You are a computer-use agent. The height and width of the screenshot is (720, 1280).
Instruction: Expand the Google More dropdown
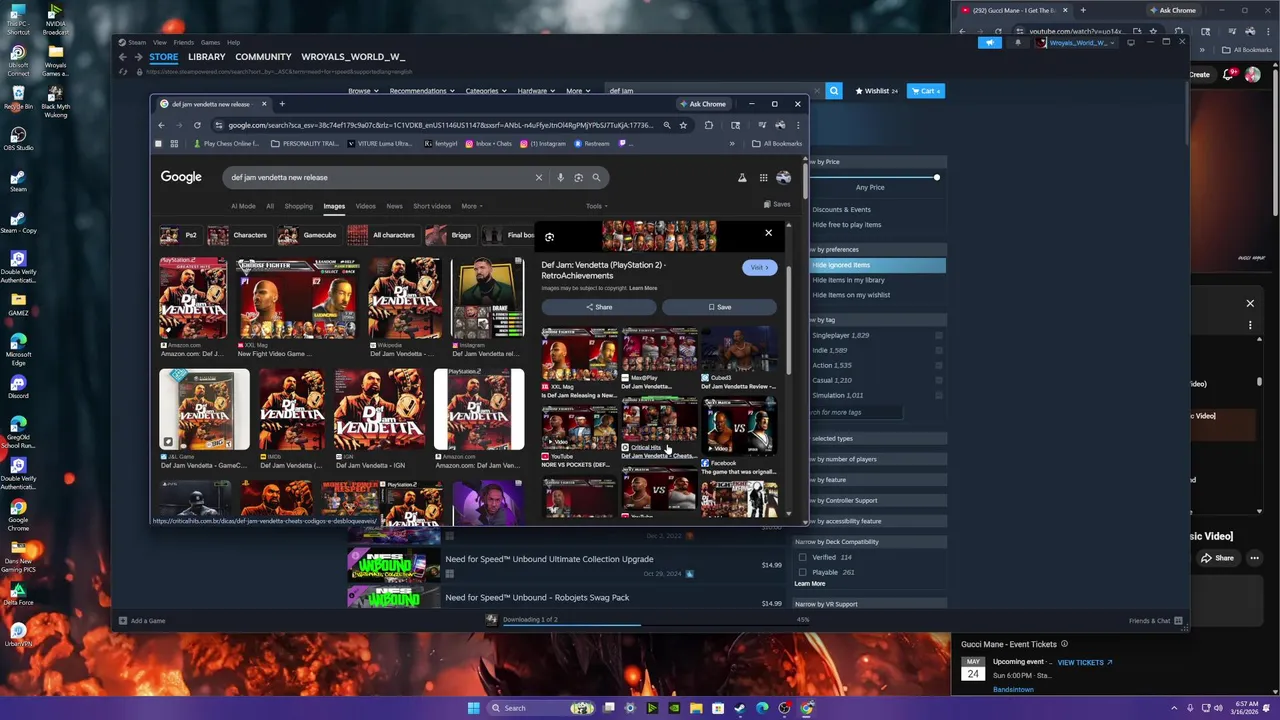coord(471,206)
